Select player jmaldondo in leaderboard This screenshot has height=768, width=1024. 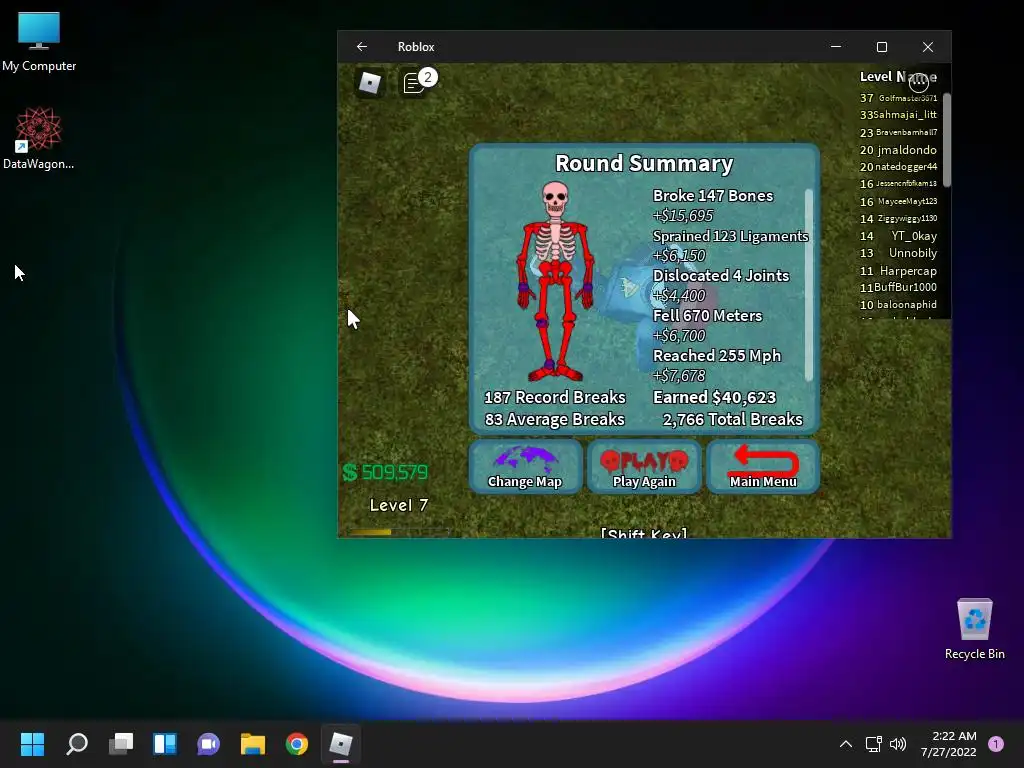tap(899, 150)
